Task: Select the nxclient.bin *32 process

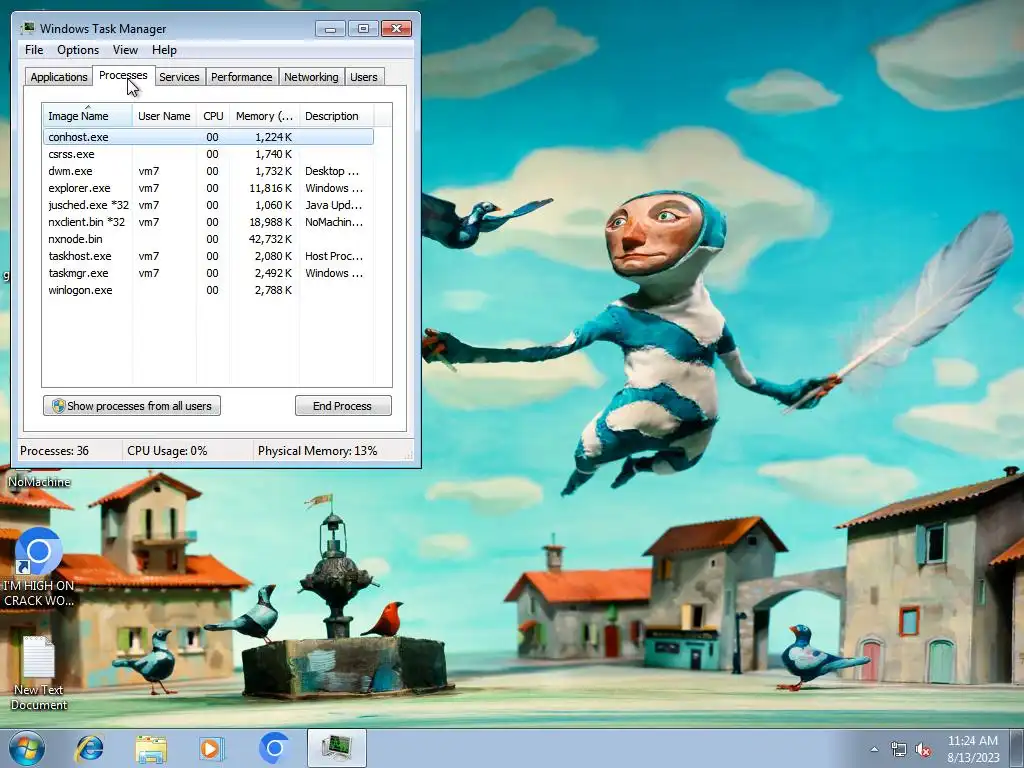Action: tap(208, 222)
